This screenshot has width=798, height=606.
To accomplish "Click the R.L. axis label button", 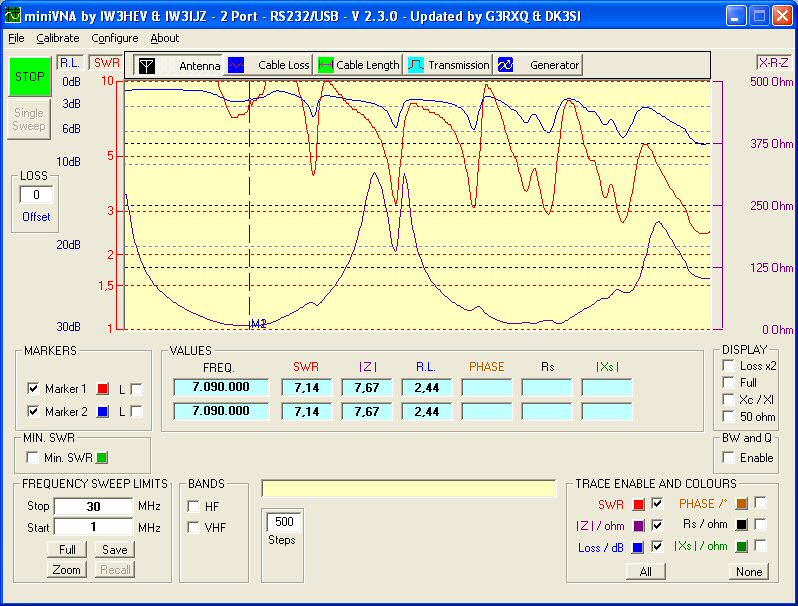I will tap(70, 62).
